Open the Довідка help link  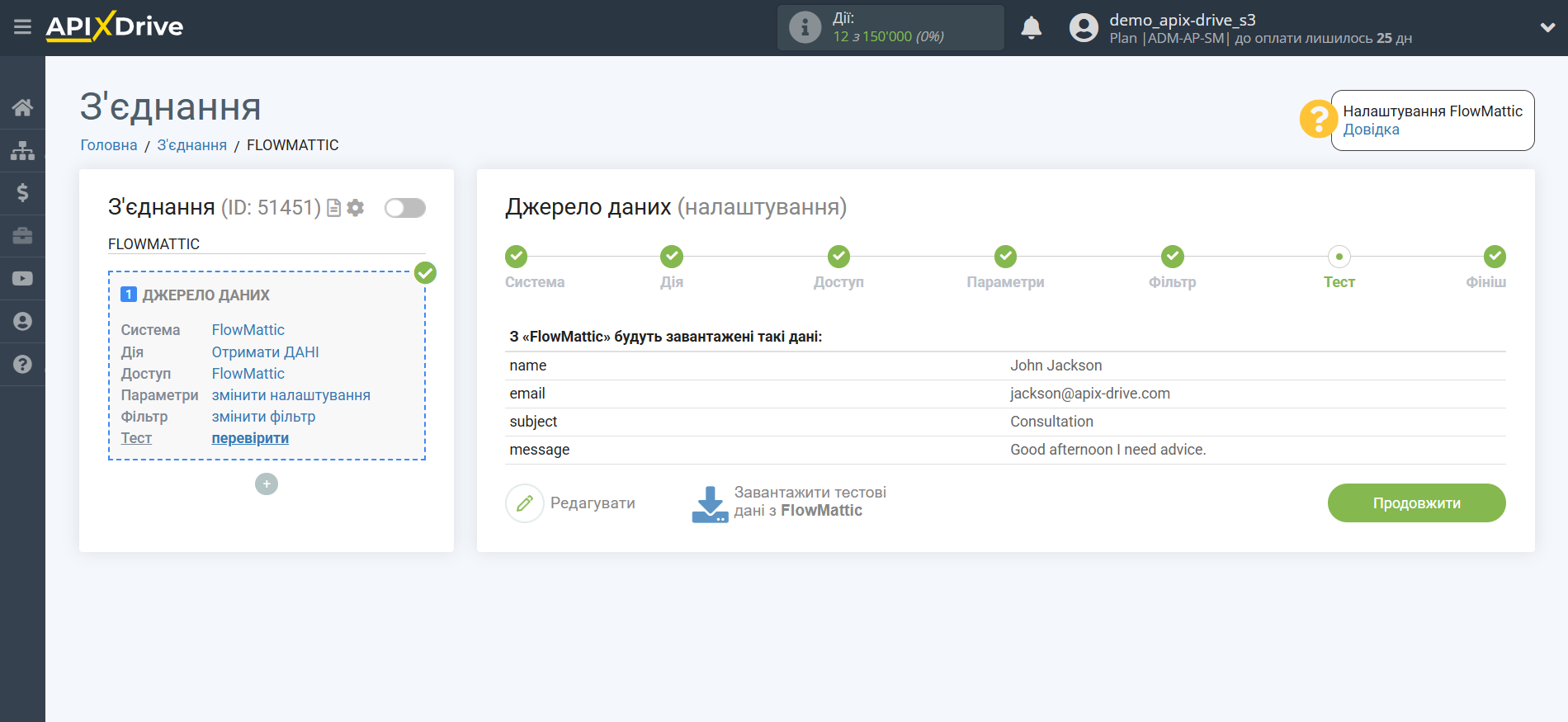tap(1371, 130)
